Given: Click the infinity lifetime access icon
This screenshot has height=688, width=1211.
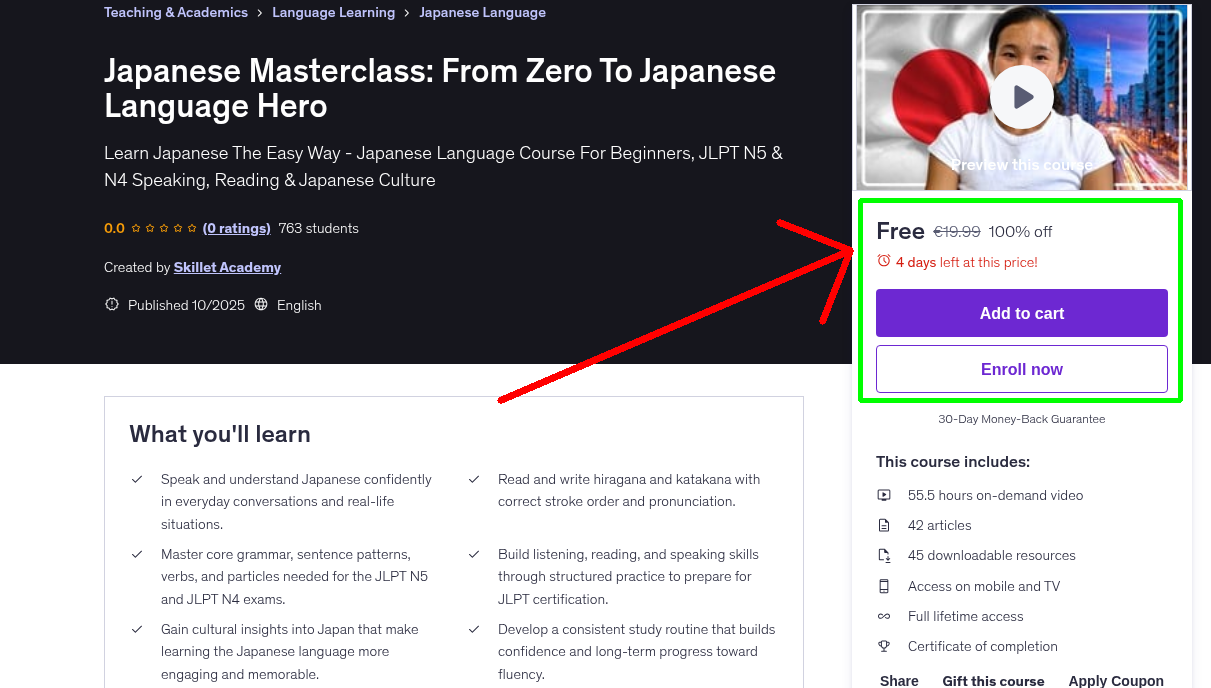Looking at the screenshot, I should [x=884, y=616].
